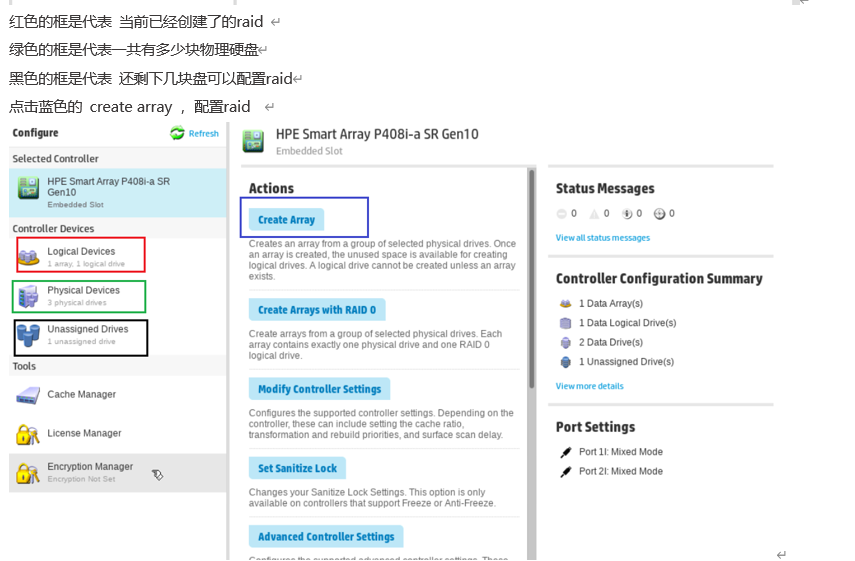
Task: Open Unassigned Drives icon
Action: pyautogui.click(x=28, y=335)
